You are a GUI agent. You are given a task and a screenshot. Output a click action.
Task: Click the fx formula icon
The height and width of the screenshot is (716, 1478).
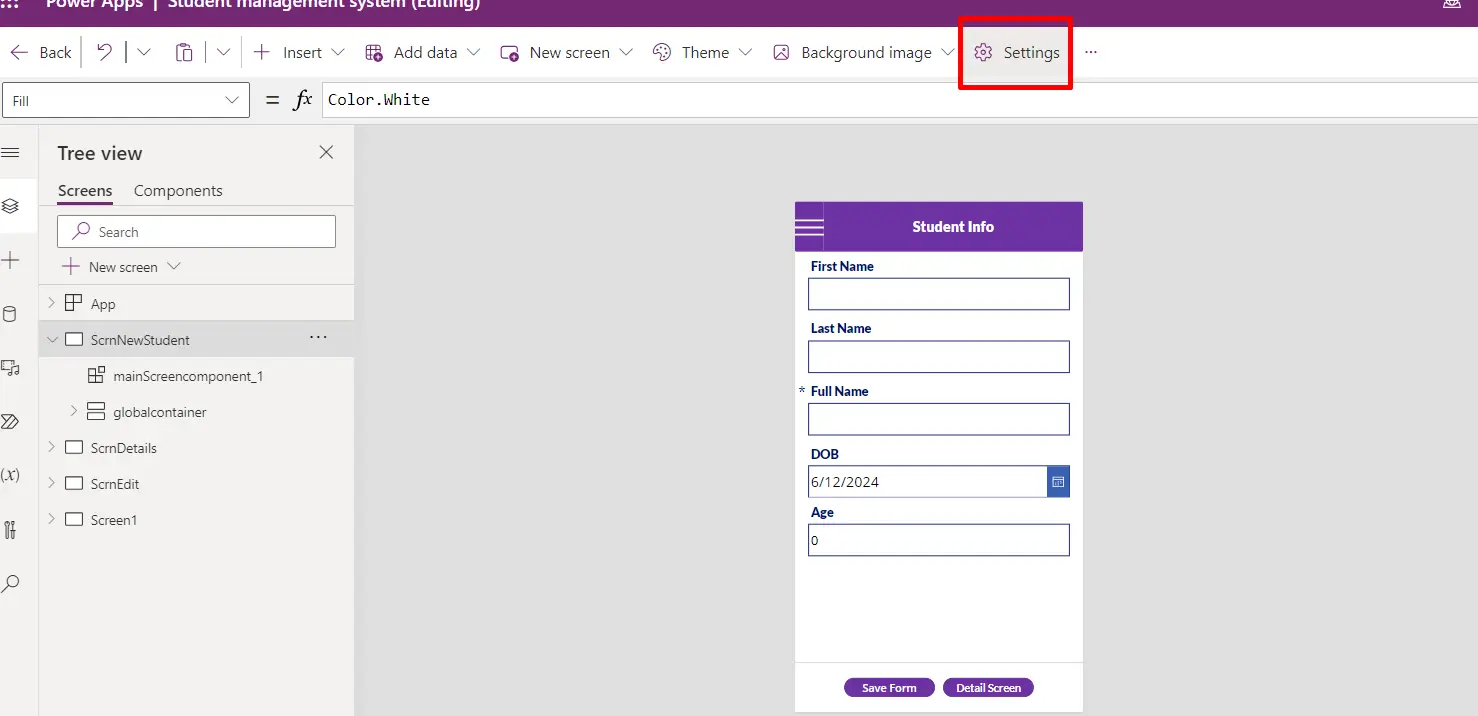(x=302, y=100)
